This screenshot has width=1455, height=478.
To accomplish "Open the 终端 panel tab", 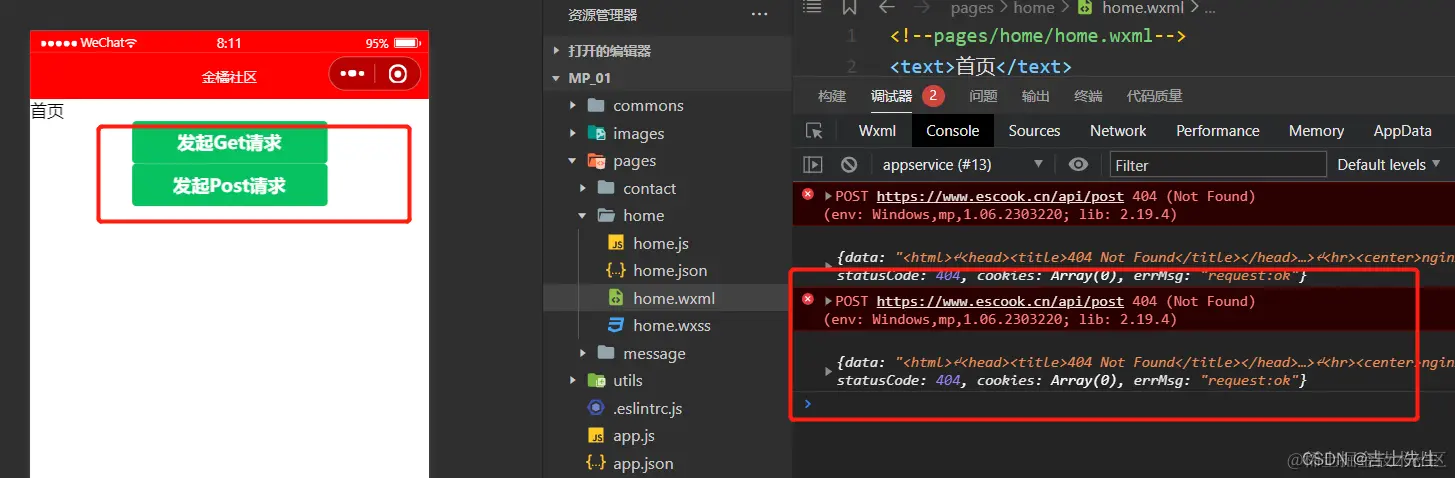I will (x=1088, y=96).
